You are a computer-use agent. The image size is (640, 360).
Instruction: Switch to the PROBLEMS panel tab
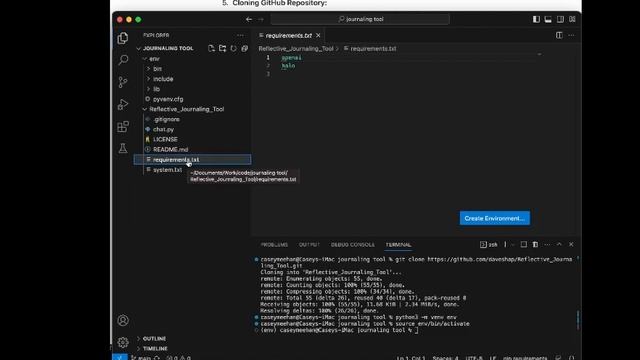(274, 244)
